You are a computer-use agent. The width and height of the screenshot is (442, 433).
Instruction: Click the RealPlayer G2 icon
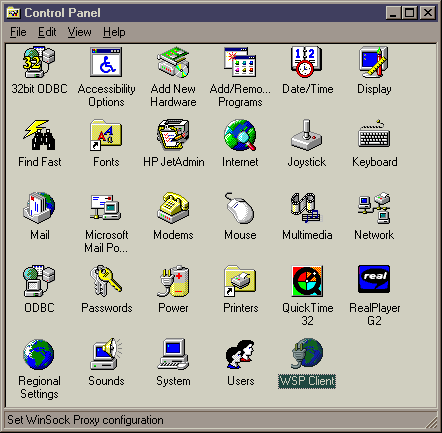[374, 279]
